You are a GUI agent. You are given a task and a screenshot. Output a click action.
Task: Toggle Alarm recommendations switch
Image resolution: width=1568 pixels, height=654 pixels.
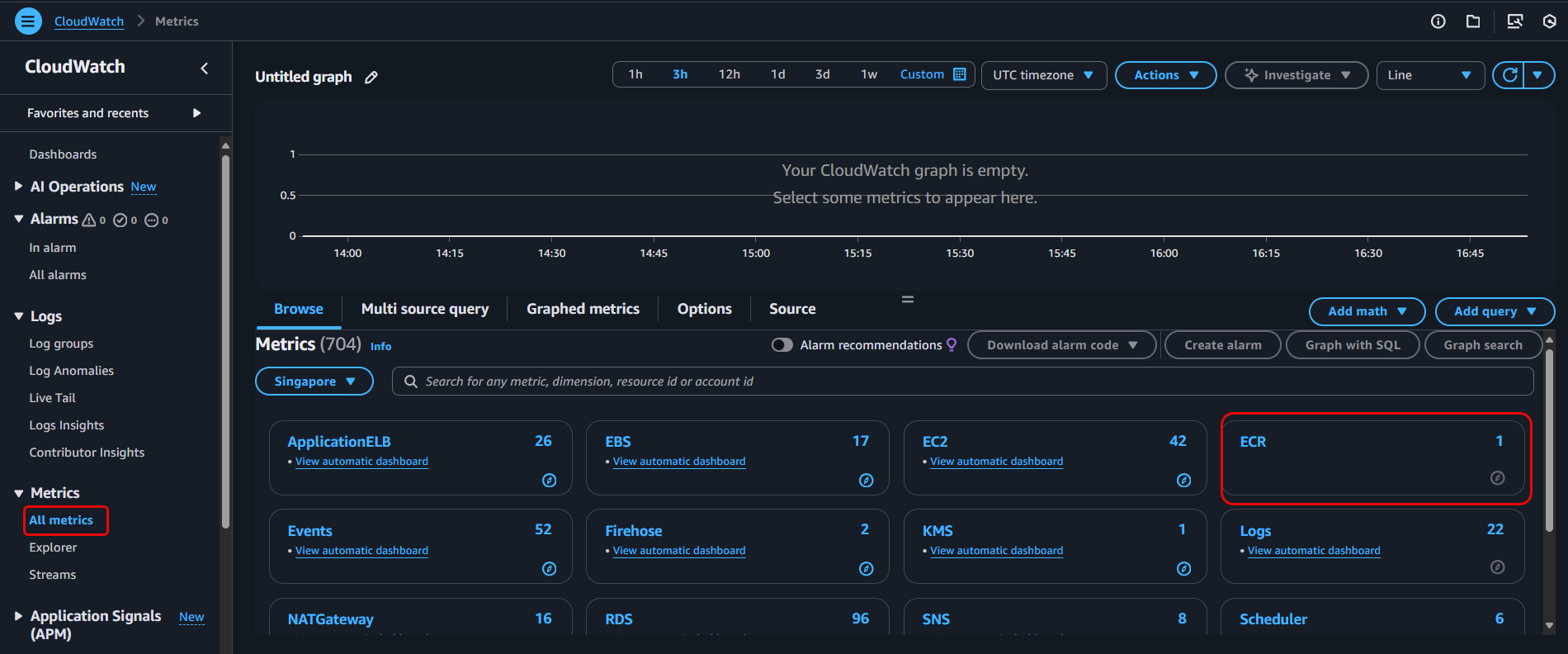(x=782, y=344)
